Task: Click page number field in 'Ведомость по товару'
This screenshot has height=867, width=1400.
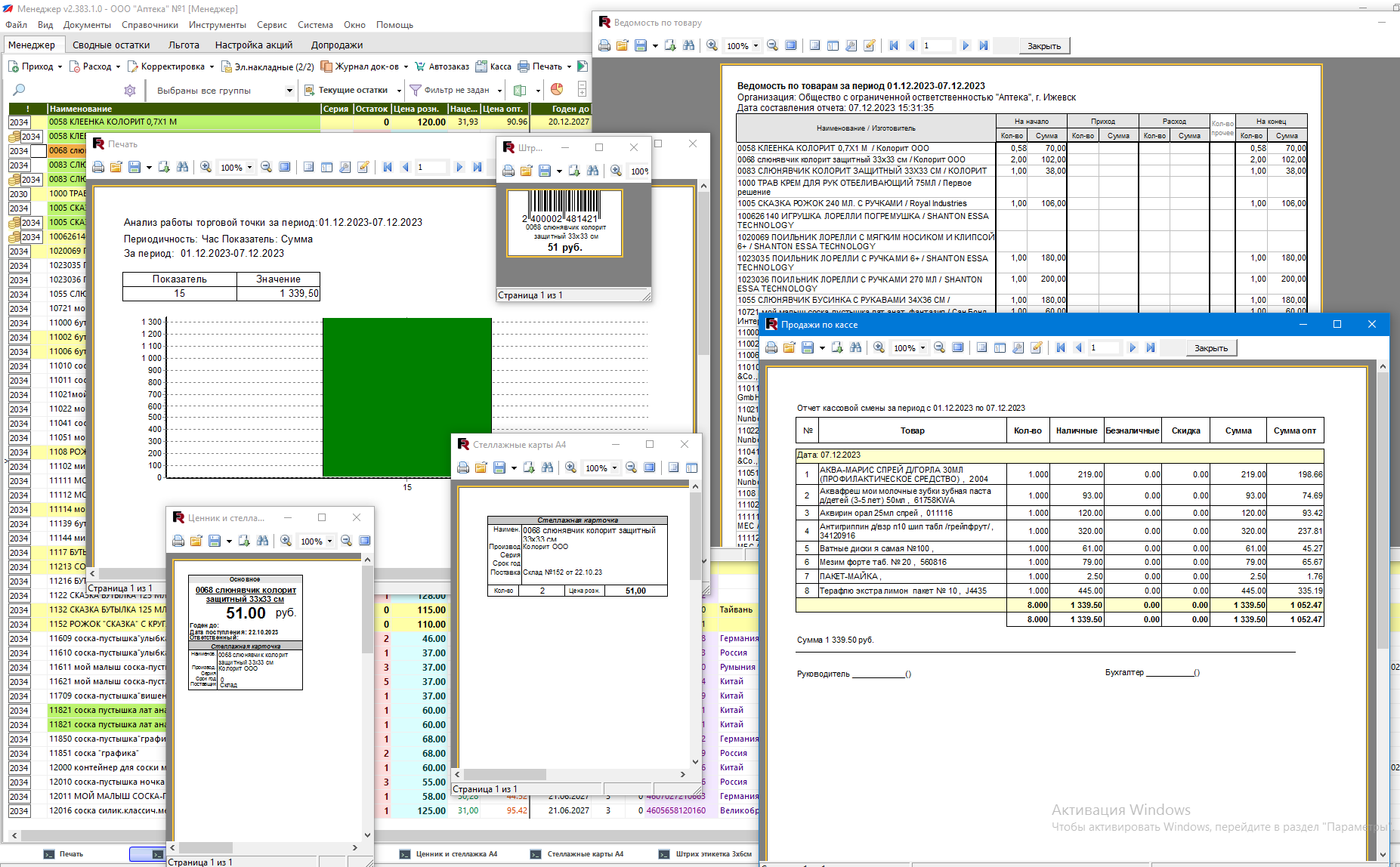Action: click(x=937, y=45)
